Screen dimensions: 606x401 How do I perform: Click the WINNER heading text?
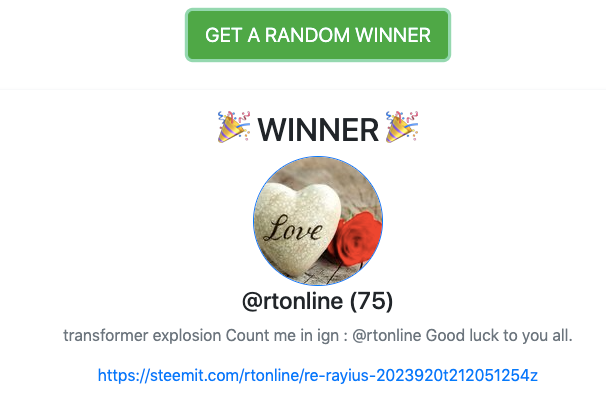point(318,130)
